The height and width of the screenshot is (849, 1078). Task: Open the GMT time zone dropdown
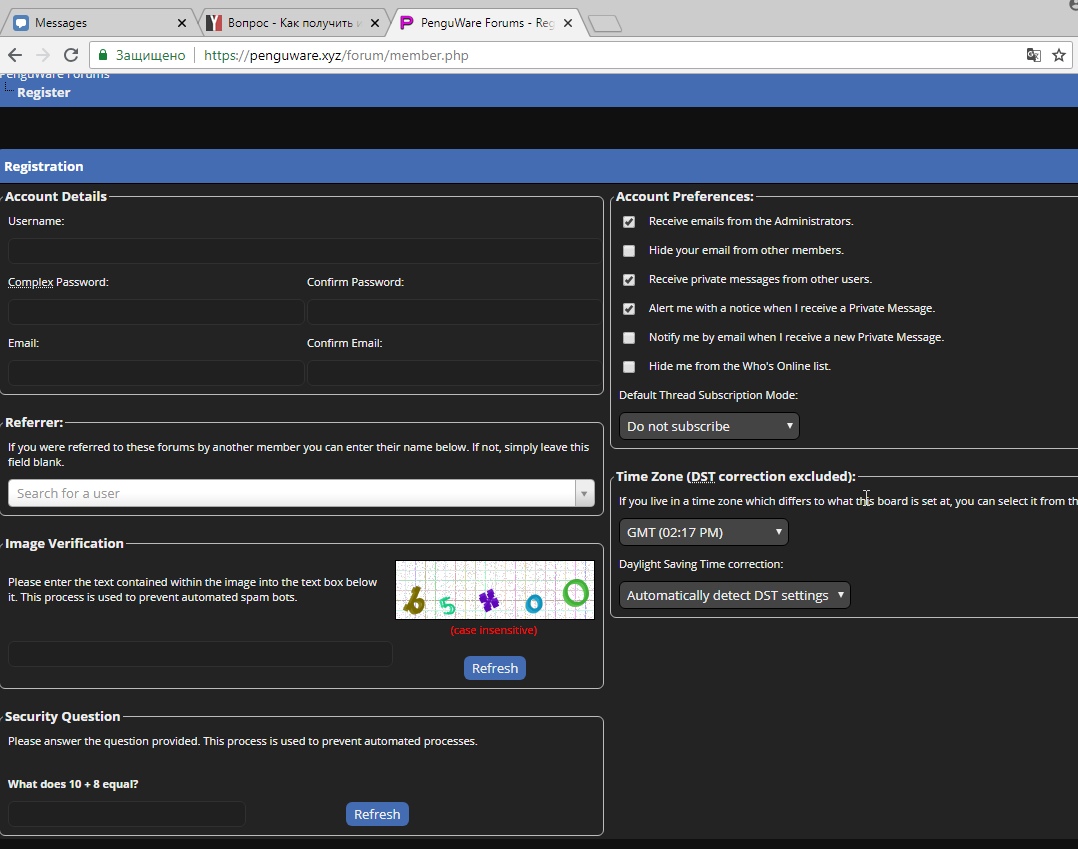704,532
